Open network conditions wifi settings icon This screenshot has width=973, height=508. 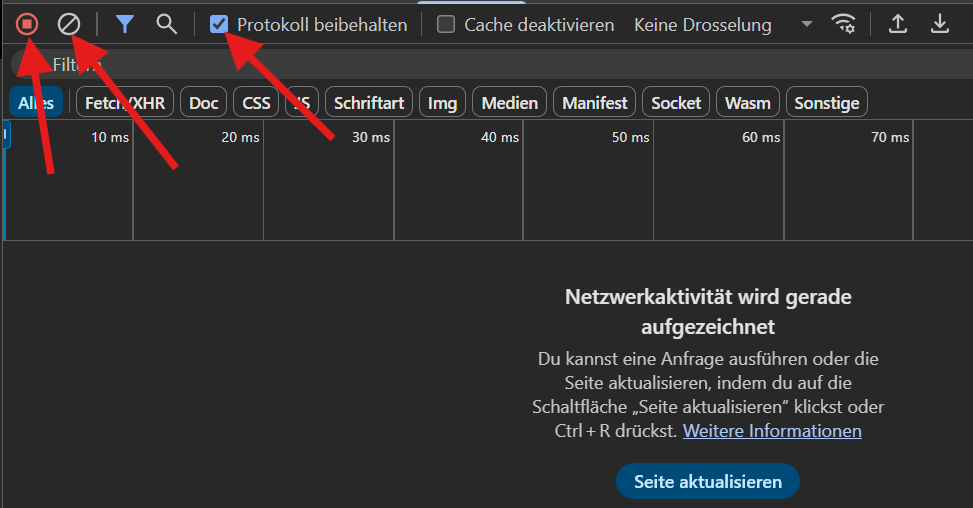843,24
